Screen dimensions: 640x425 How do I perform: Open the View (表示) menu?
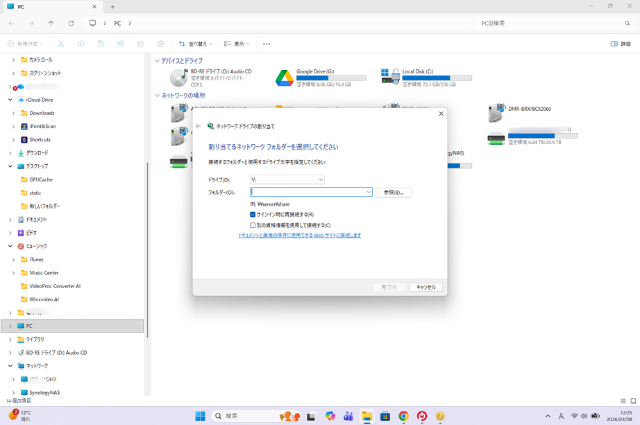coord(237,44)
